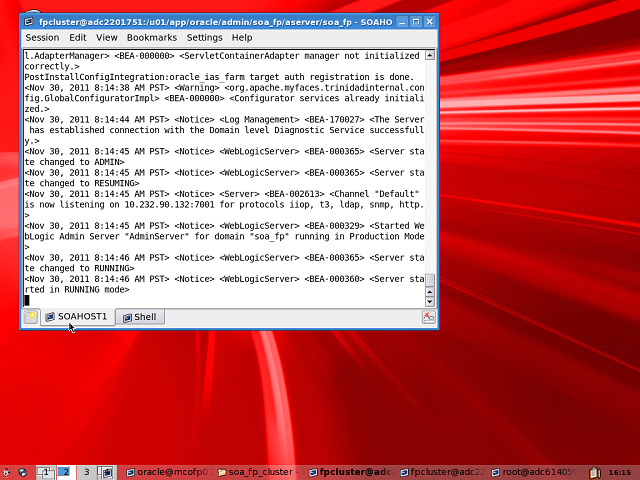The height and width of the screenshot is (480, 640).
Task: Click the close session icon at tab bar right
Action: point(429,317)
